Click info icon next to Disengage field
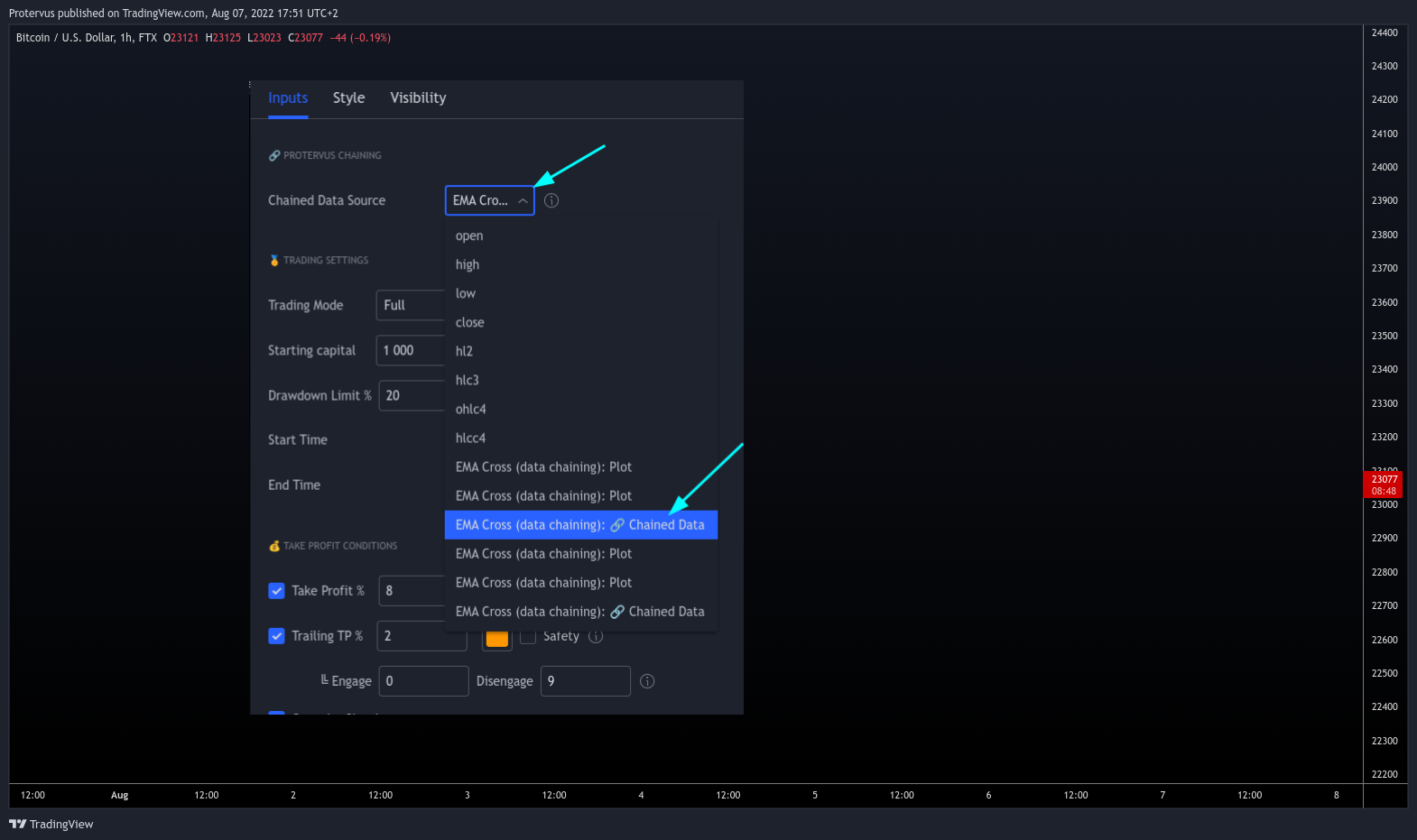 point(647,681)
